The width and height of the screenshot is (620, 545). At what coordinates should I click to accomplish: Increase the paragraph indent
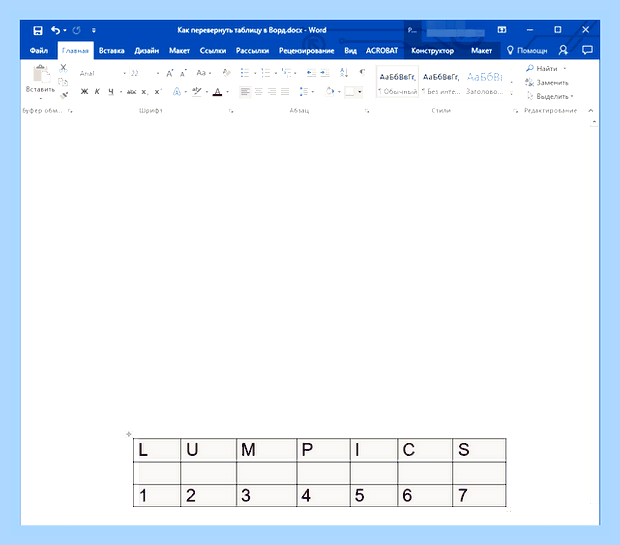point(325,73)
